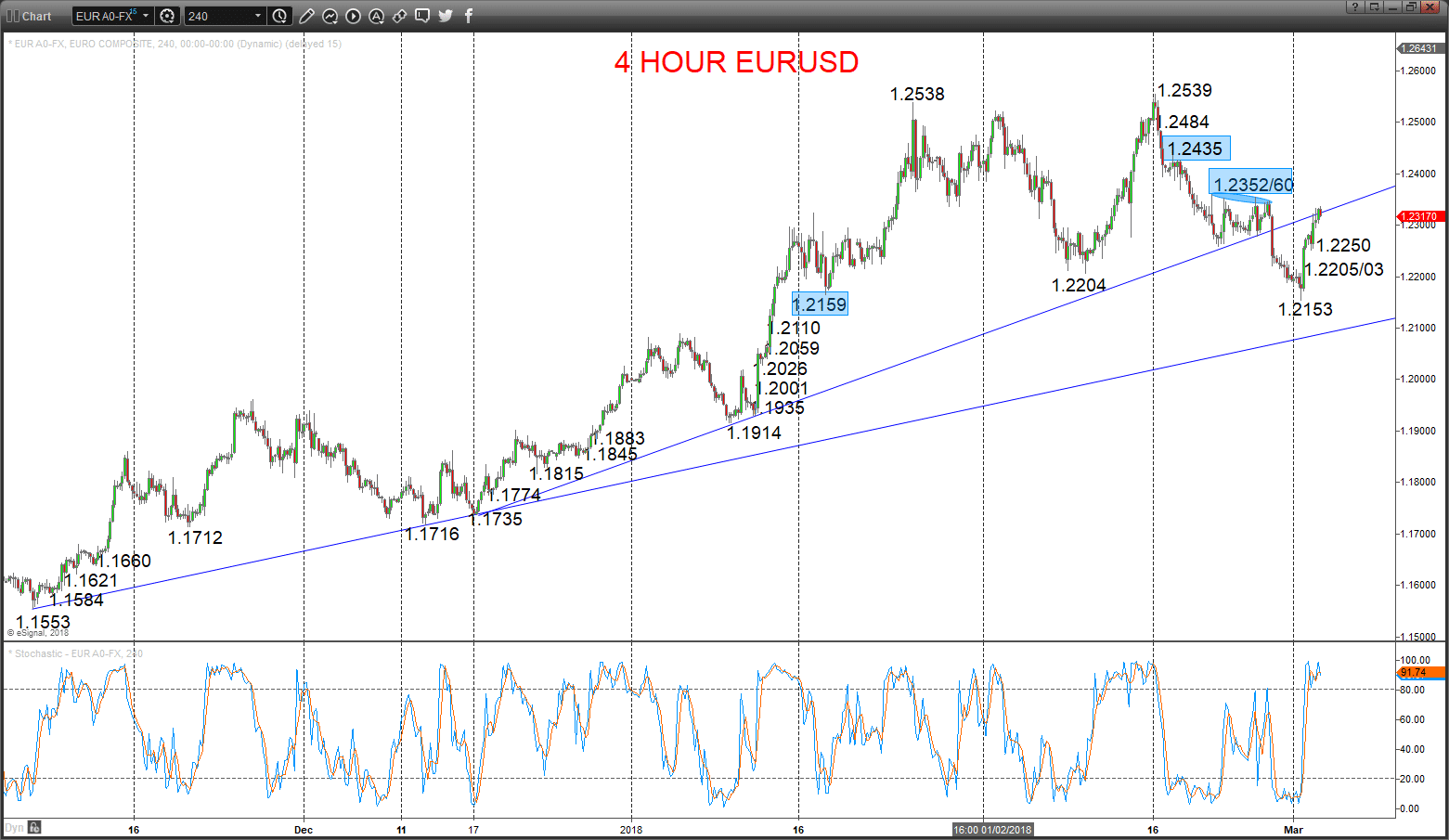The width and height of the screenshot is (1449, 840).
Task: Click the red current price marker 1.23170
Action: coord(1420,216)
